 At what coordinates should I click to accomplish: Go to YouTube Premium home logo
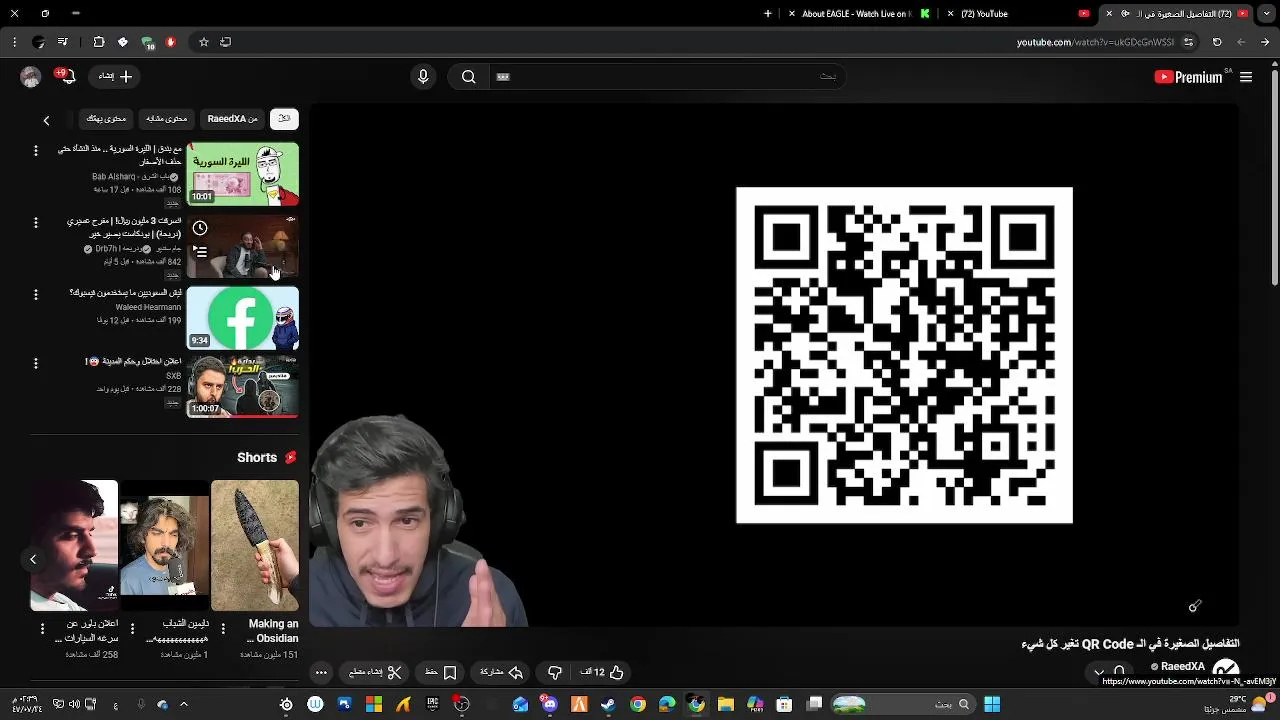click(1188, 77)
